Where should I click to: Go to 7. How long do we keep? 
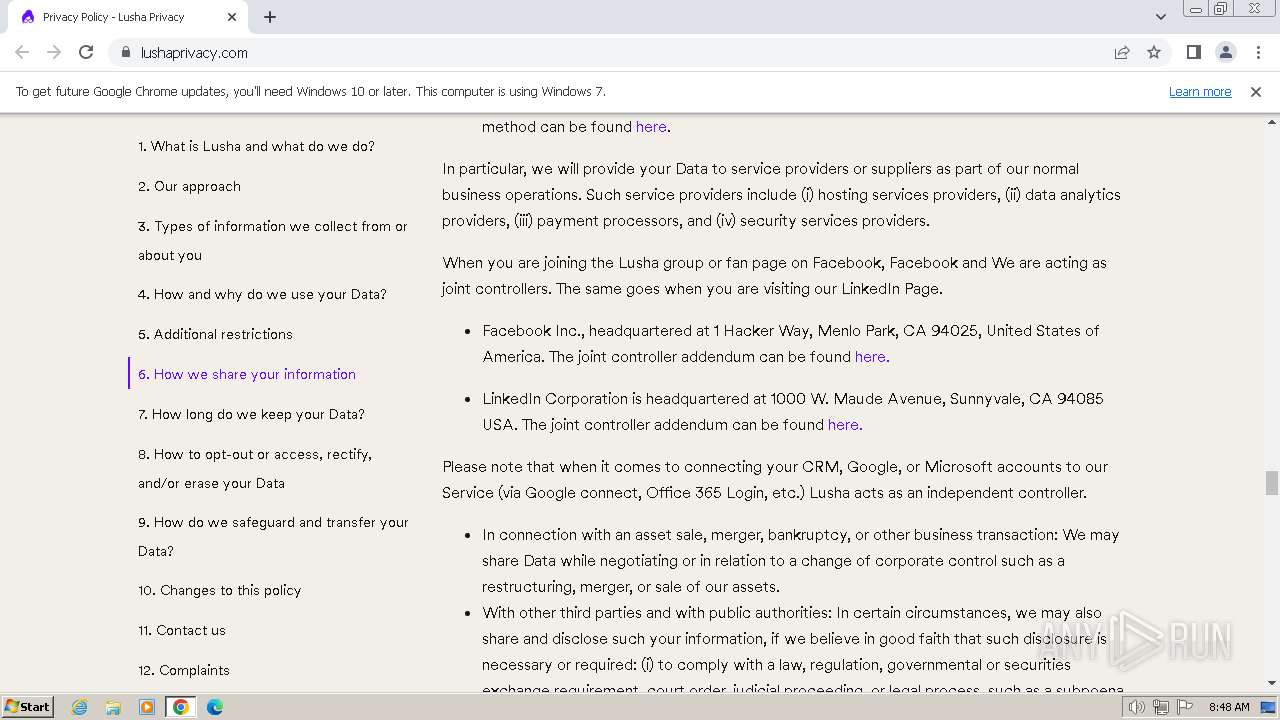251,414
